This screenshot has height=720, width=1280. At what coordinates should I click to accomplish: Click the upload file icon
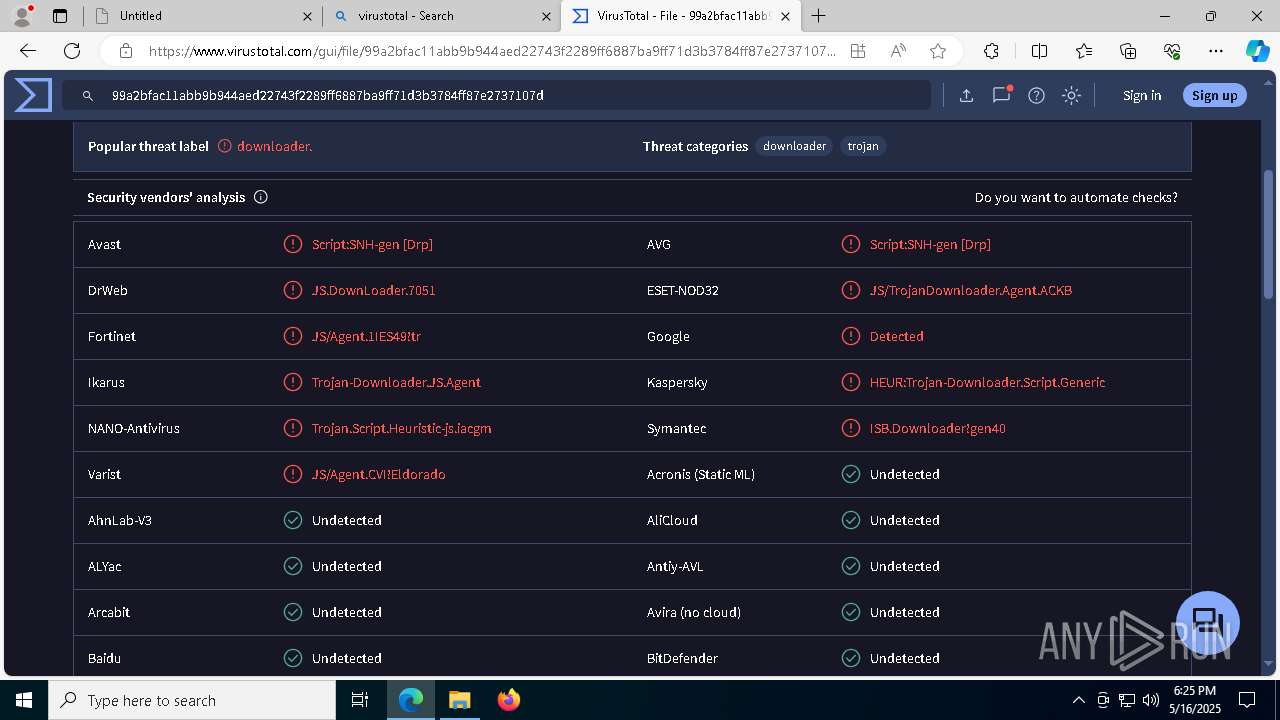[966, 96]
